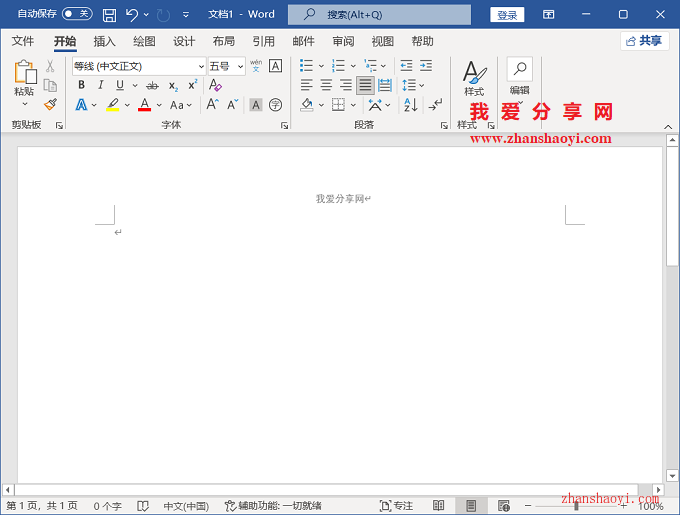Image resolution: width=680 pixels, height=515 pixels.
Task: Click the vertical scrollbar down arrow
Action: pyautogui.click(x=672, y=476)
